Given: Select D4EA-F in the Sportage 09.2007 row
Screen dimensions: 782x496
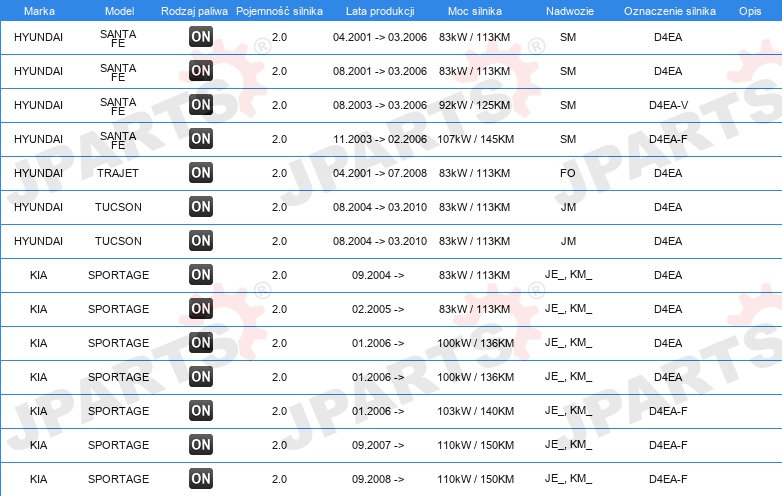Looking at the screenshot, I should 668,445.
